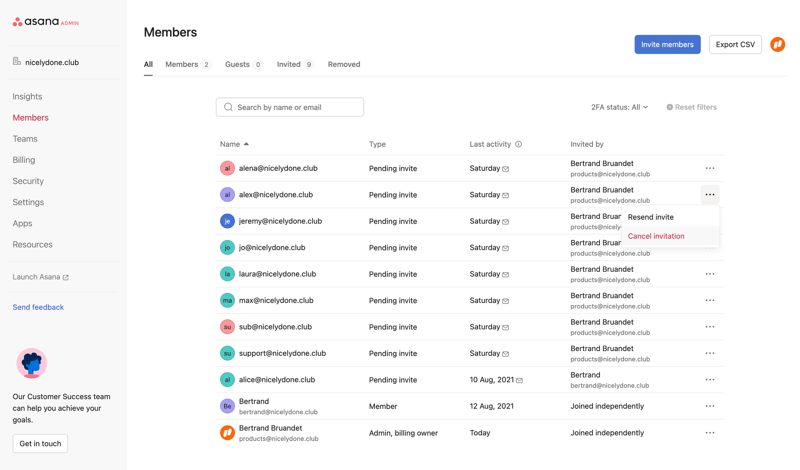Open Teams in the sidebar
Image resolution: width=800 pixels, height=470 pixels.
tap(25, 139)
